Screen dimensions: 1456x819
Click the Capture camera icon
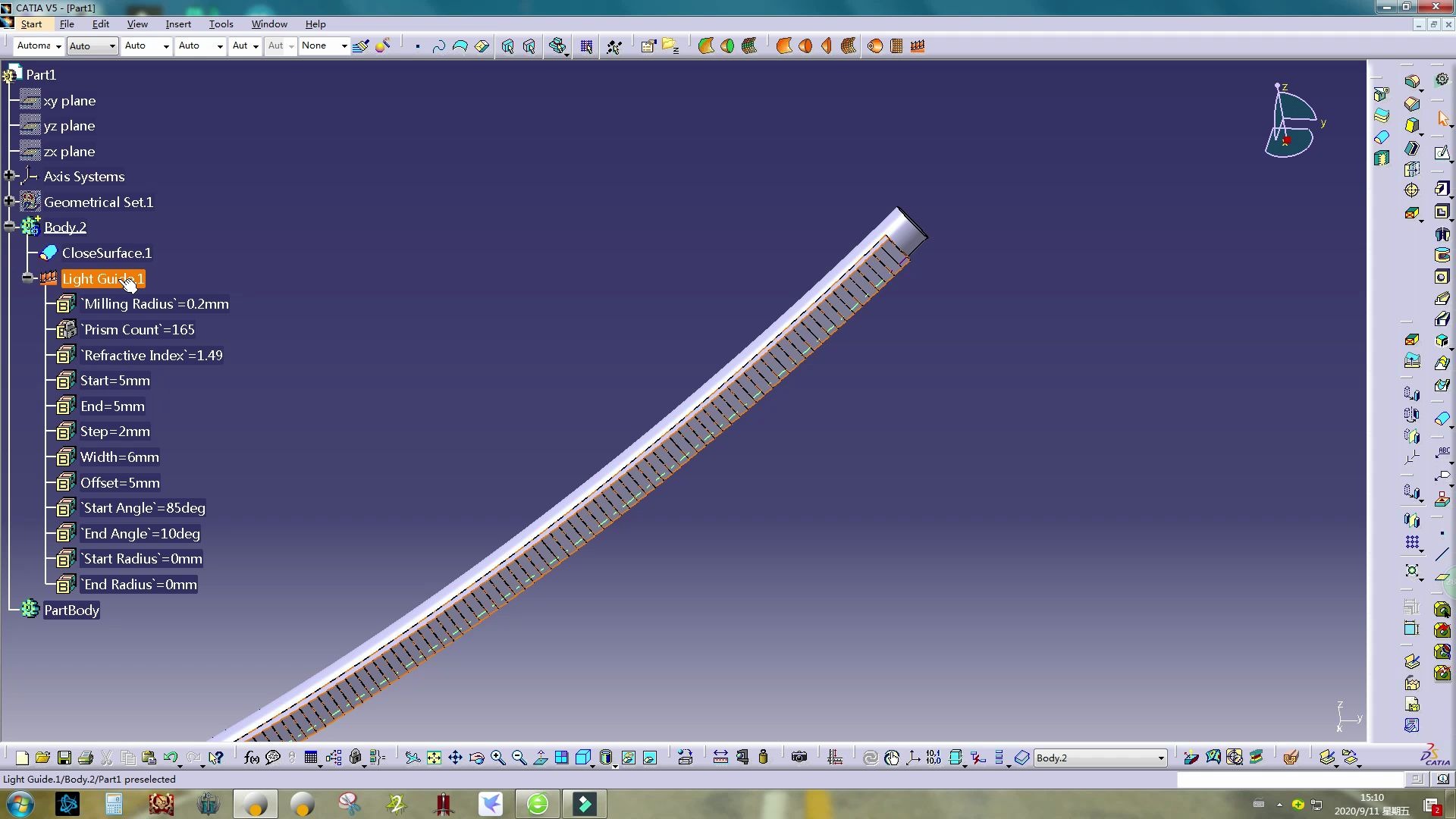coord(799,758)
